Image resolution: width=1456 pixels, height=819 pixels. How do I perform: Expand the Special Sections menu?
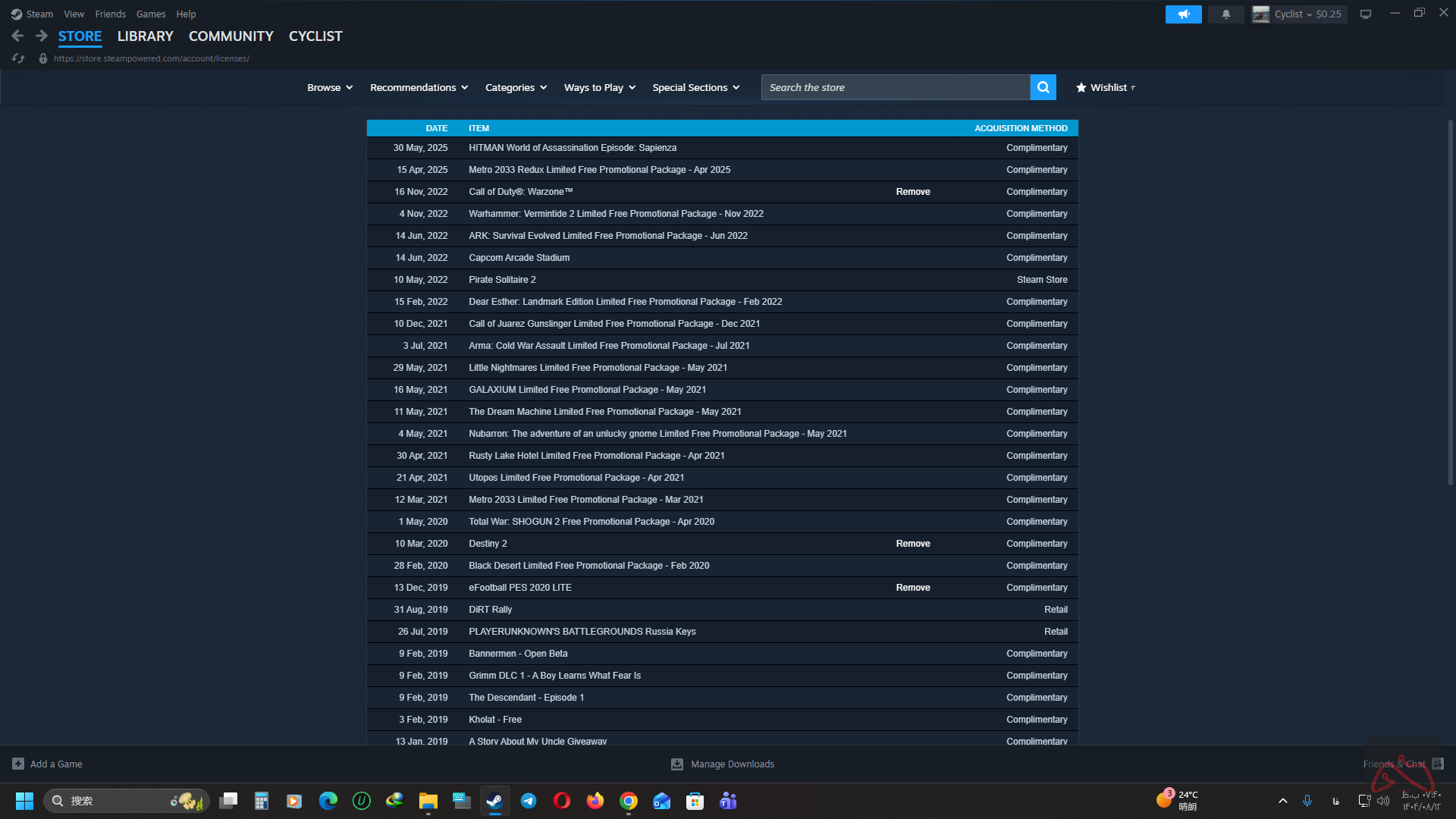pos(695,87)
